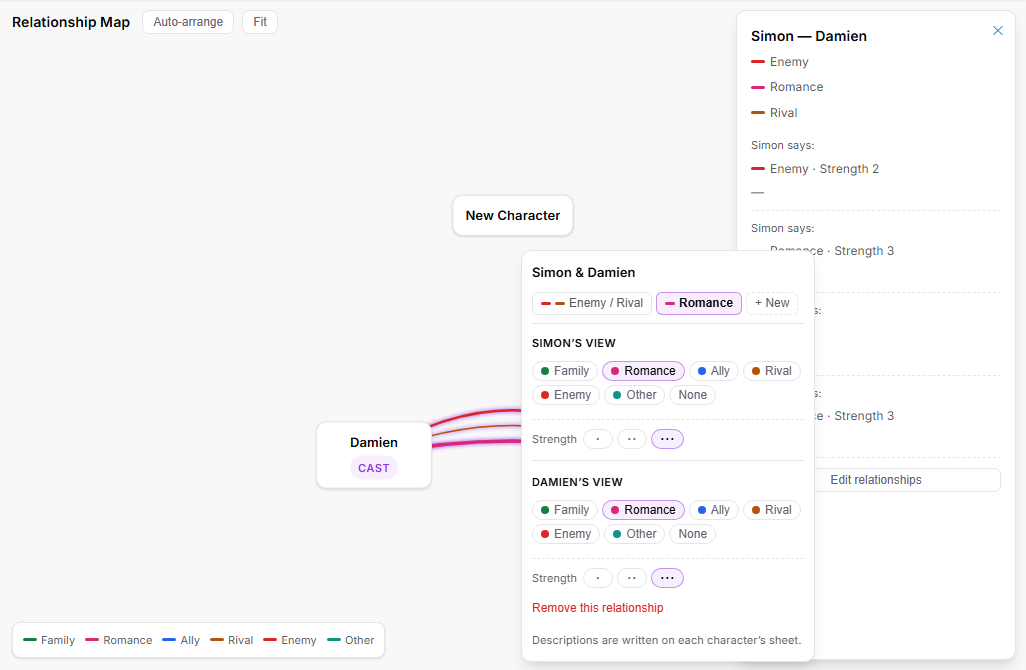Switch to the Enemy / Rival tab

pos(592,303)
